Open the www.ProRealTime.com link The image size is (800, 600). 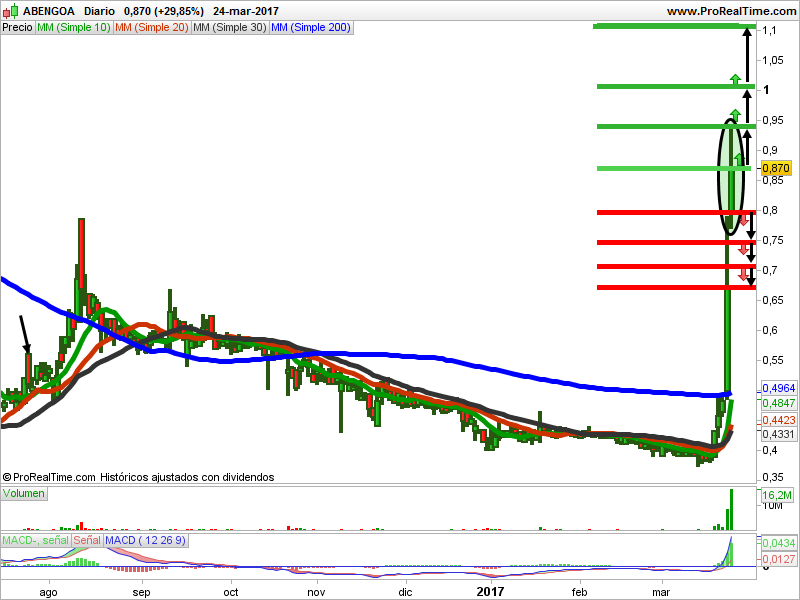[731, 11]
